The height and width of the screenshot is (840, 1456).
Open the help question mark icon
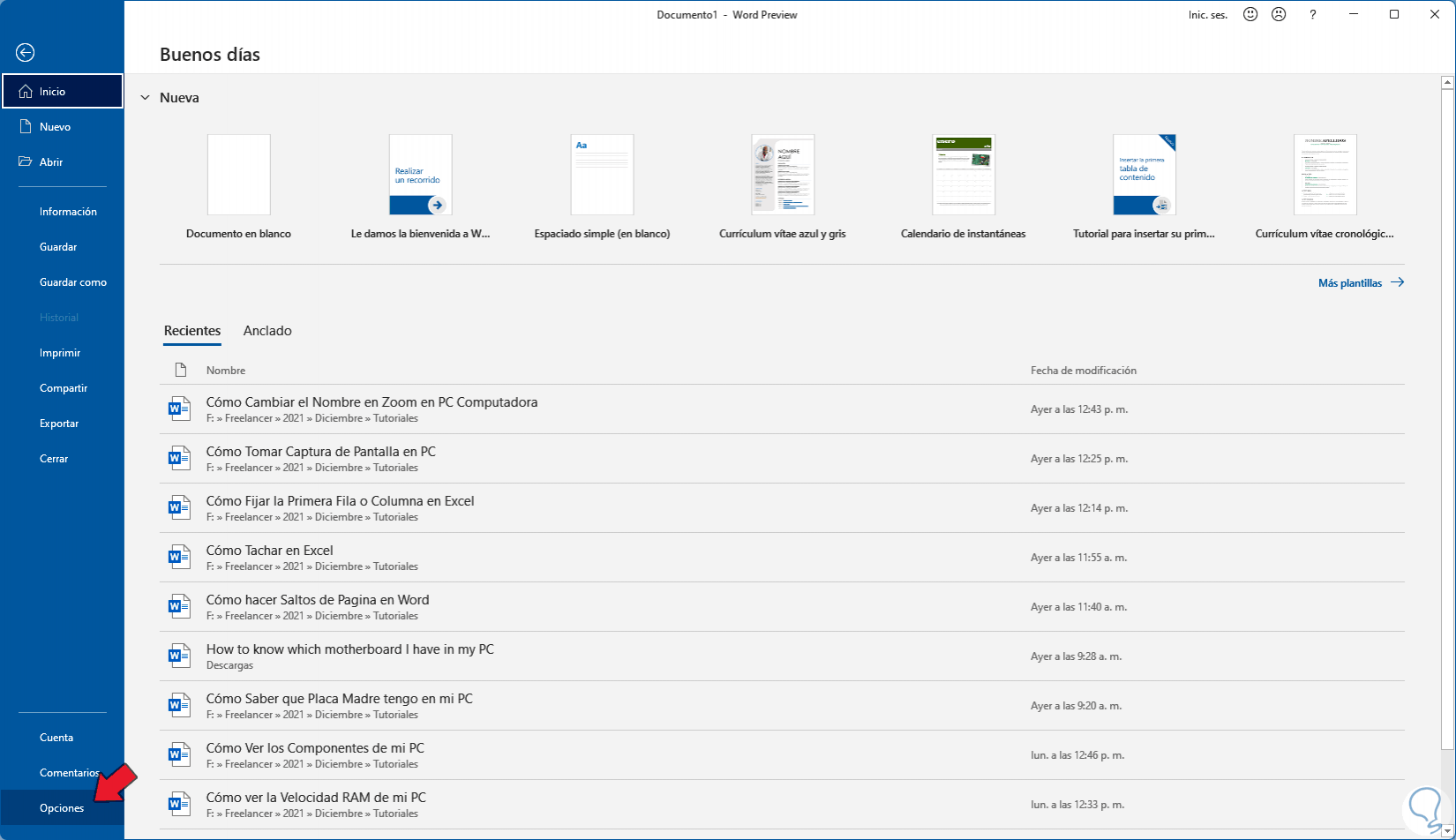[x=1313, y=14]
